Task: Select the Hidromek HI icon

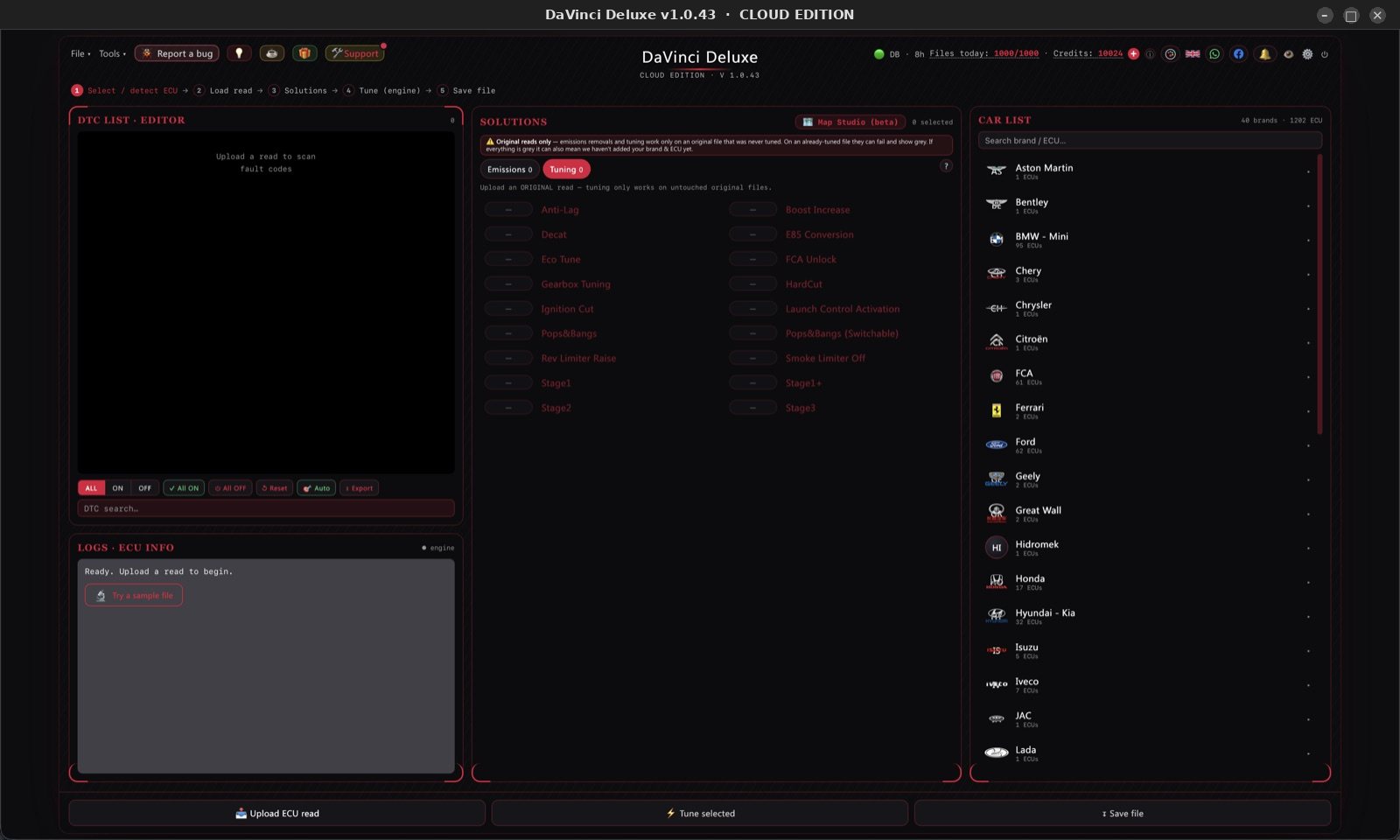Action: pyautogui.click(x=997, y=548)
